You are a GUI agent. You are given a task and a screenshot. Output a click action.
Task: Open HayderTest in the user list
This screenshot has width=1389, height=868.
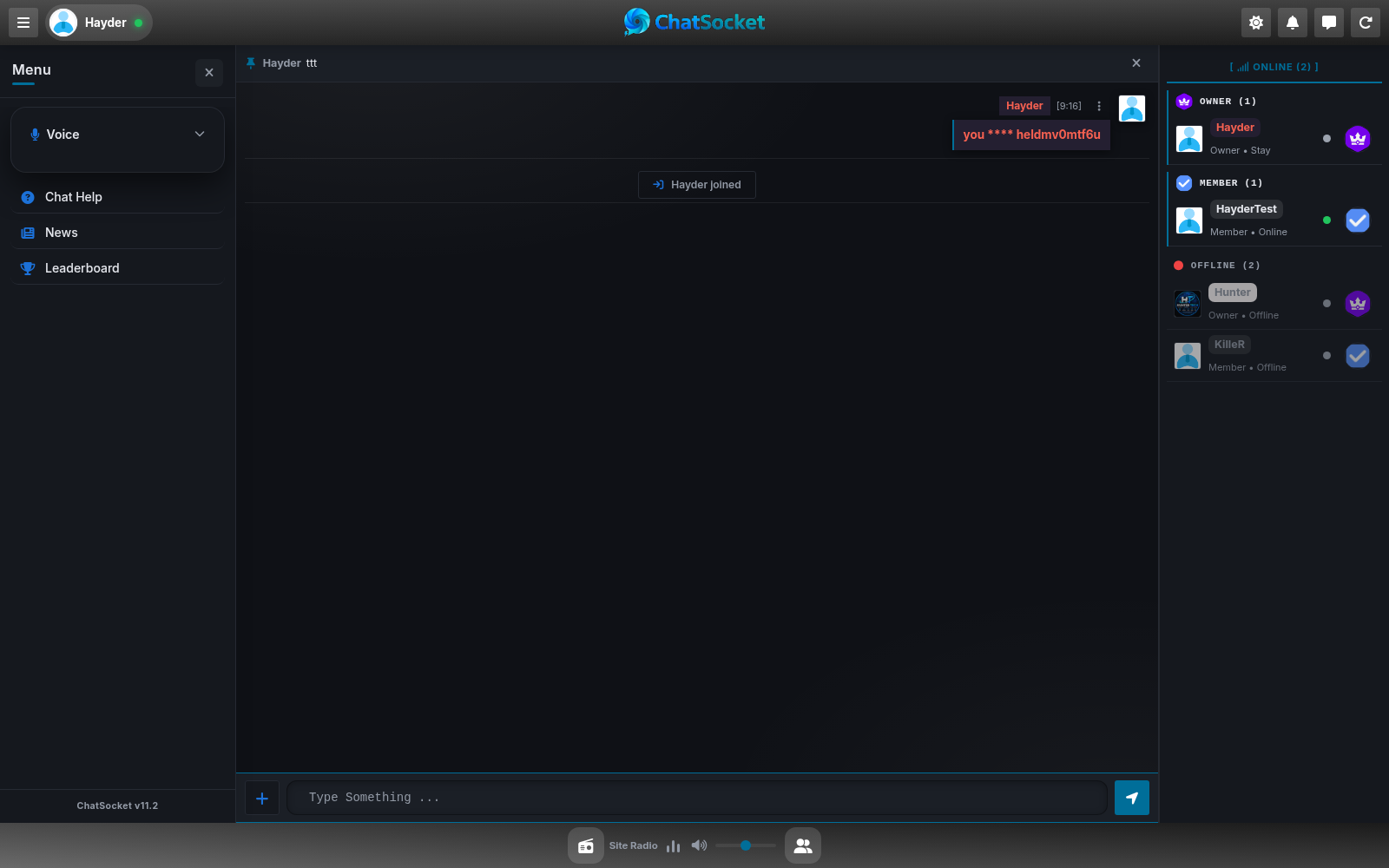[x=1274, y=220]
